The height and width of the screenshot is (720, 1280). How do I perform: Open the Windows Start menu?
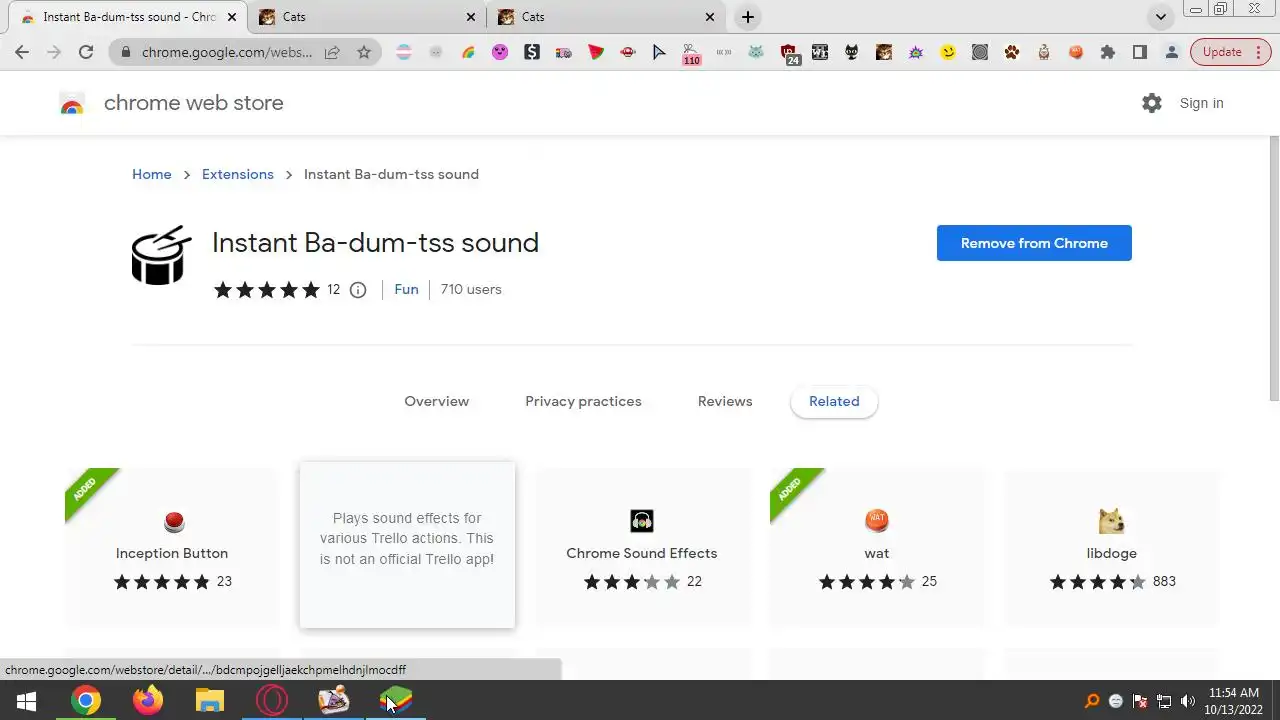[x=26, y=700]
